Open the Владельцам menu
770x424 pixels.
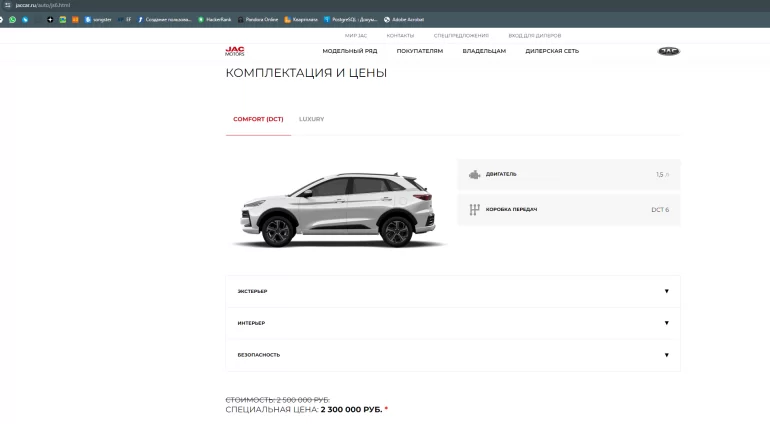coord(484,51)
